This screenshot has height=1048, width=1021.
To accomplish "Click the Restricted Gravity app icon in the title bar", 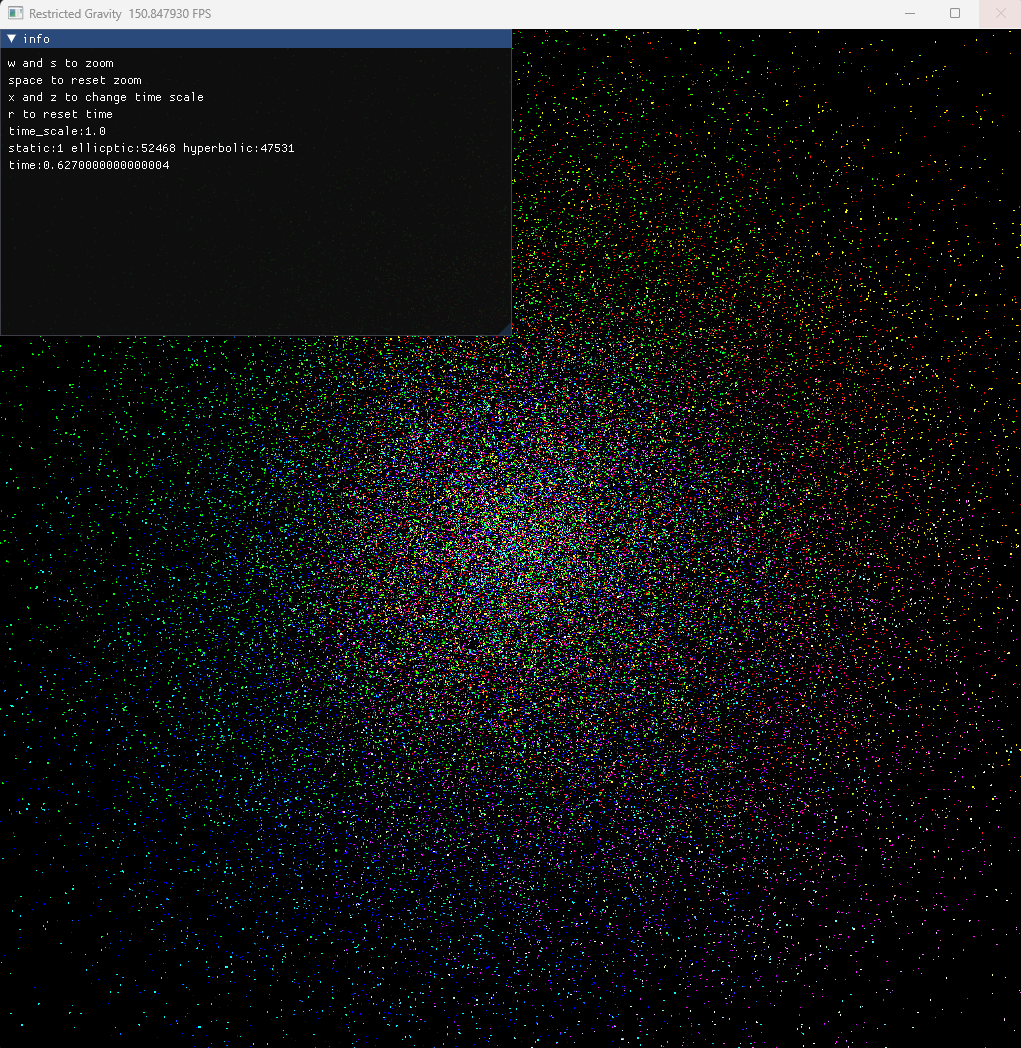I will click(15, 13).
